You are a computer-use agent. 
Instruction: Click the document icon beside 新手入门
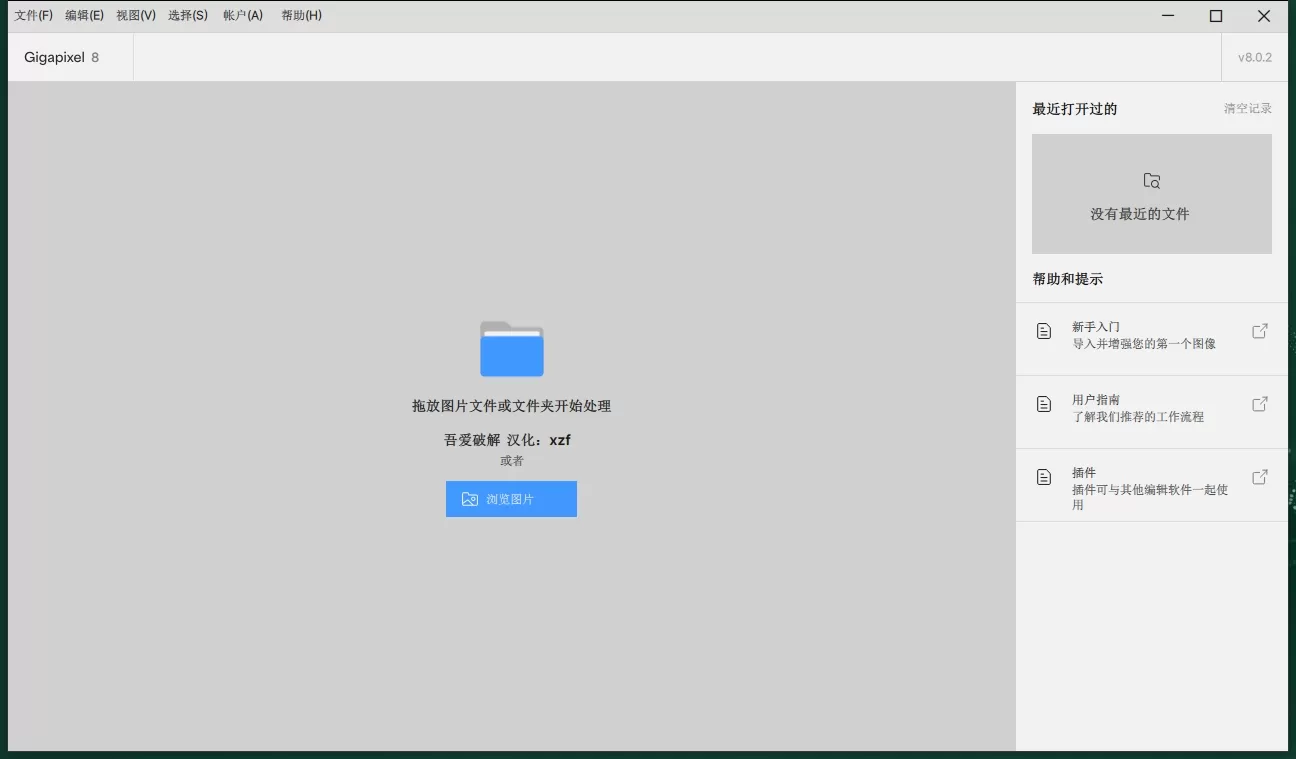tap(1044, 331)
